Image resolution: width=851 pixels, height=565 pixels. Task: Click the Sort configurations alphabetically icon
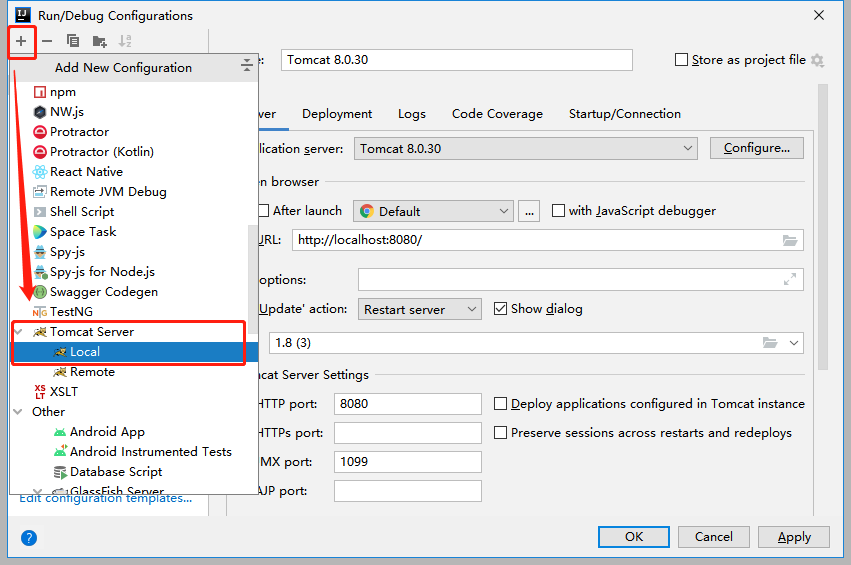click(125, 41)
